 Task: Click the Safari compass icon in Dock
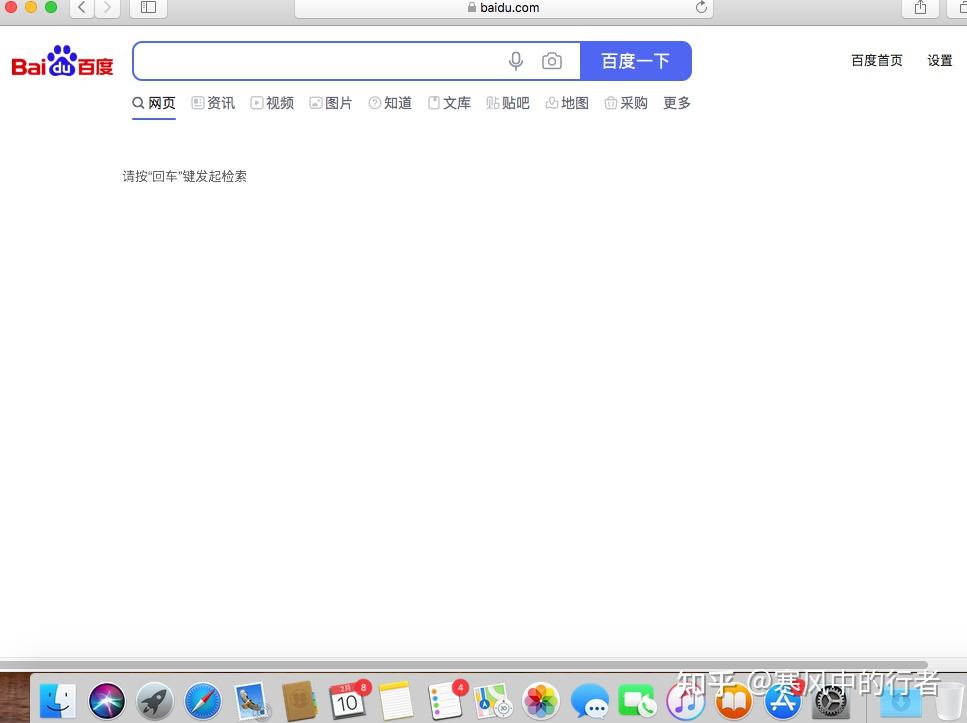pyautogui.click(x=203, y=701)
